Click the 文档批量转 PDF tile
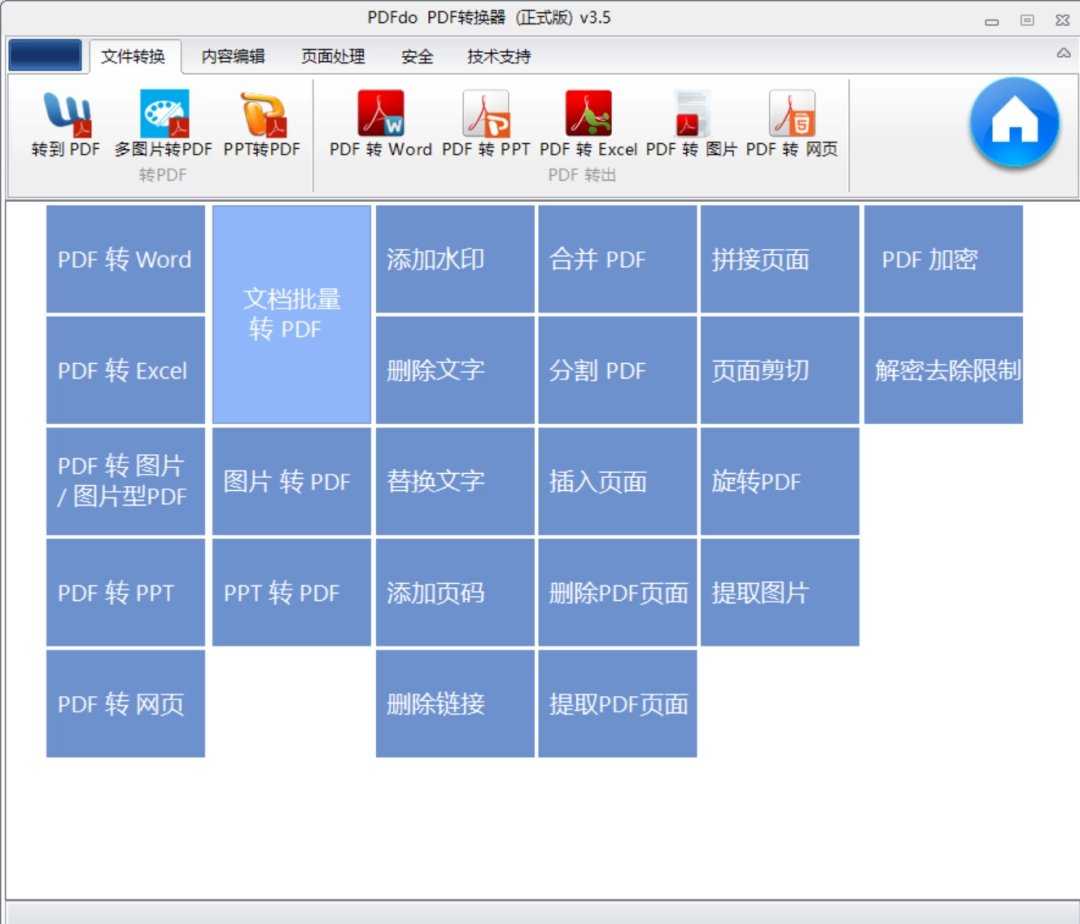 pyautogui.click(x=292, y=314)
